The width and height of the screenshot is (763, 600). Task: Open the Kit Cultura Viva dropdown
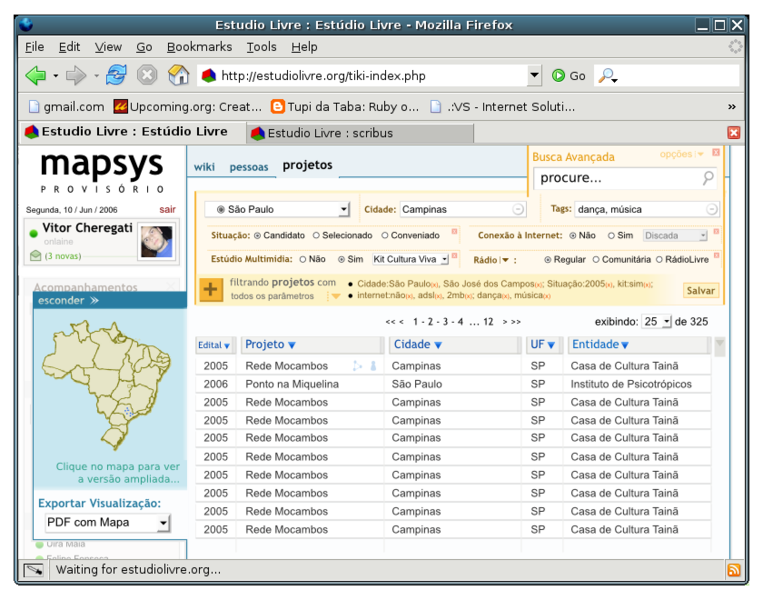[x=410, y=259]
